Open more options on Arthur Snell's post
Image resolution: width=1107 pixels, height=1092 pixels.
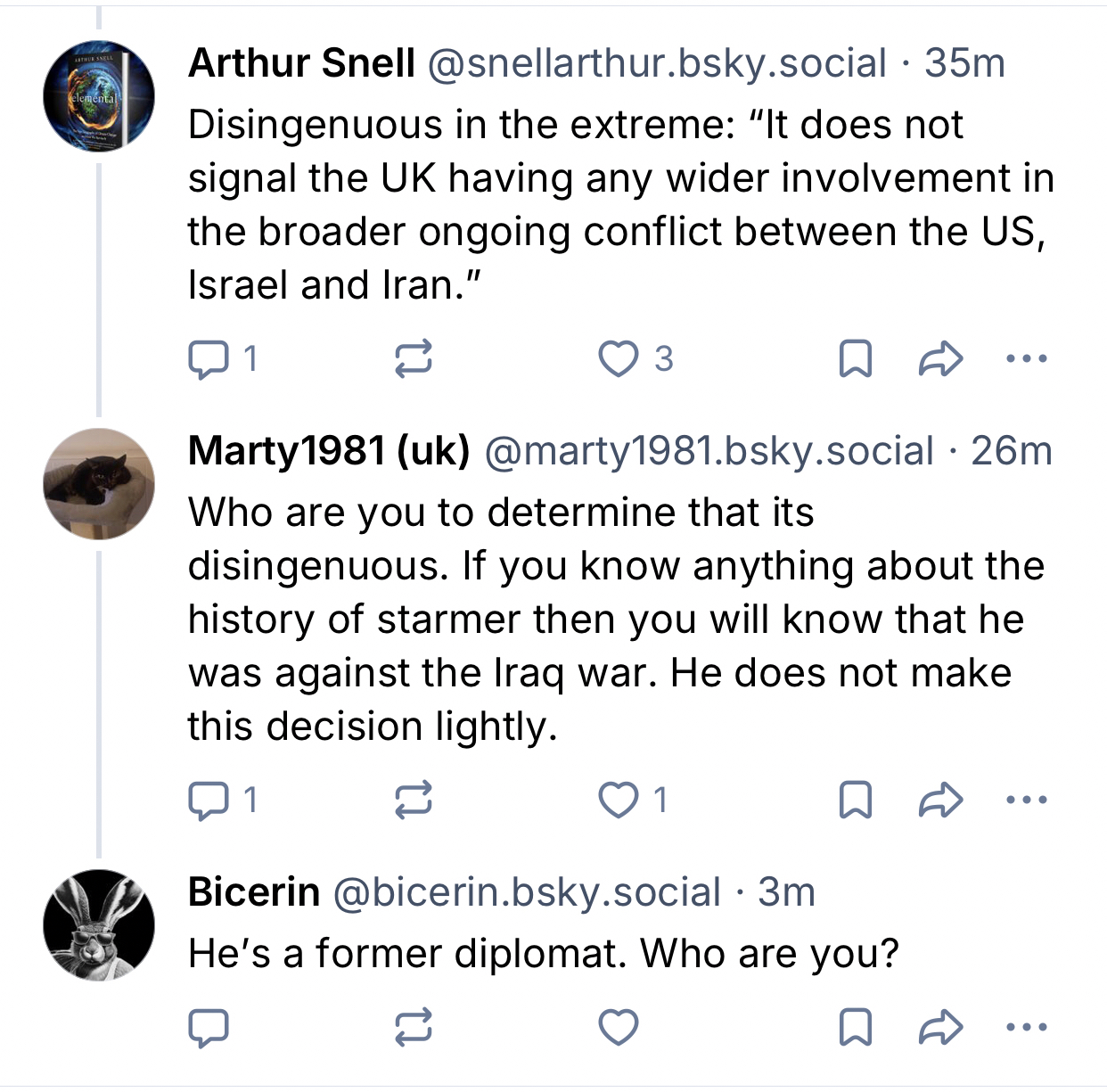1026,359
